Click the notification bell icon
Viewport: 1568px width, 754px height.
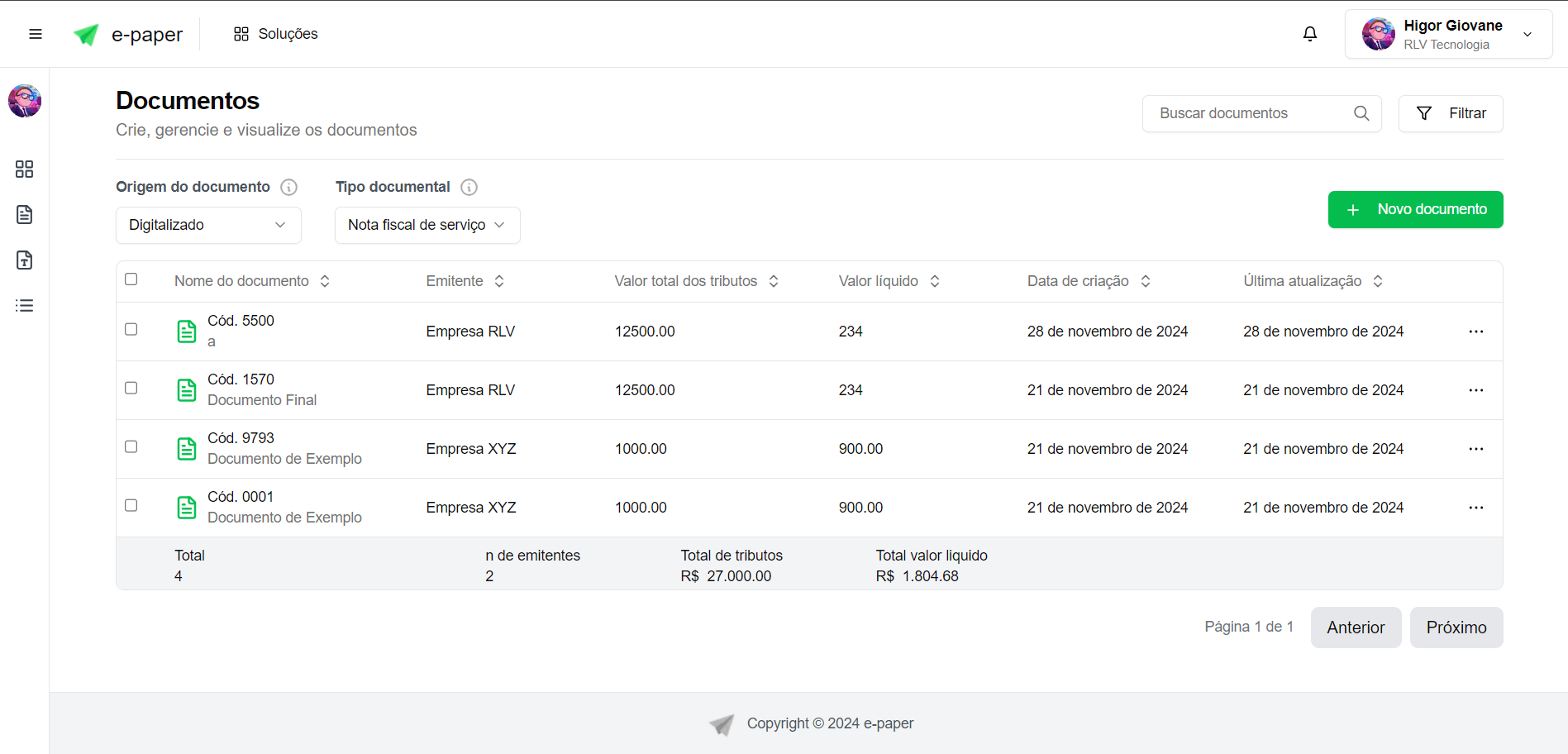[1309, 34]
